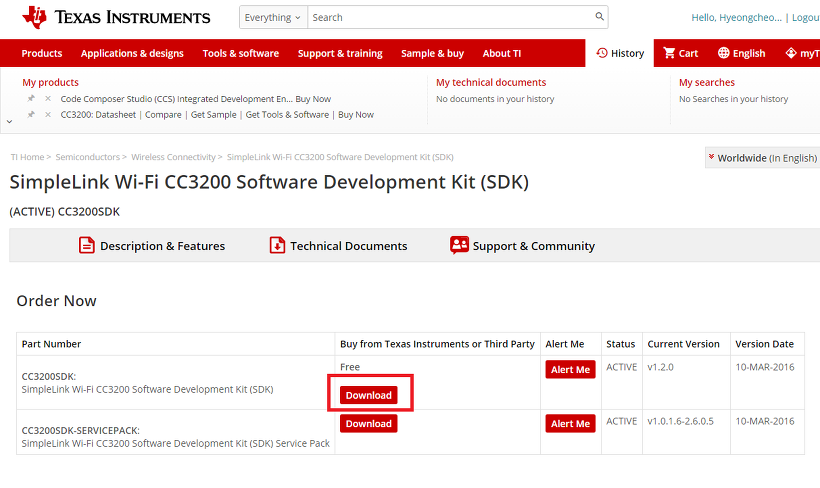The image size is (820, 488).
Task: Go to Semiconductors breadcrumb
Action: point(88,157)
